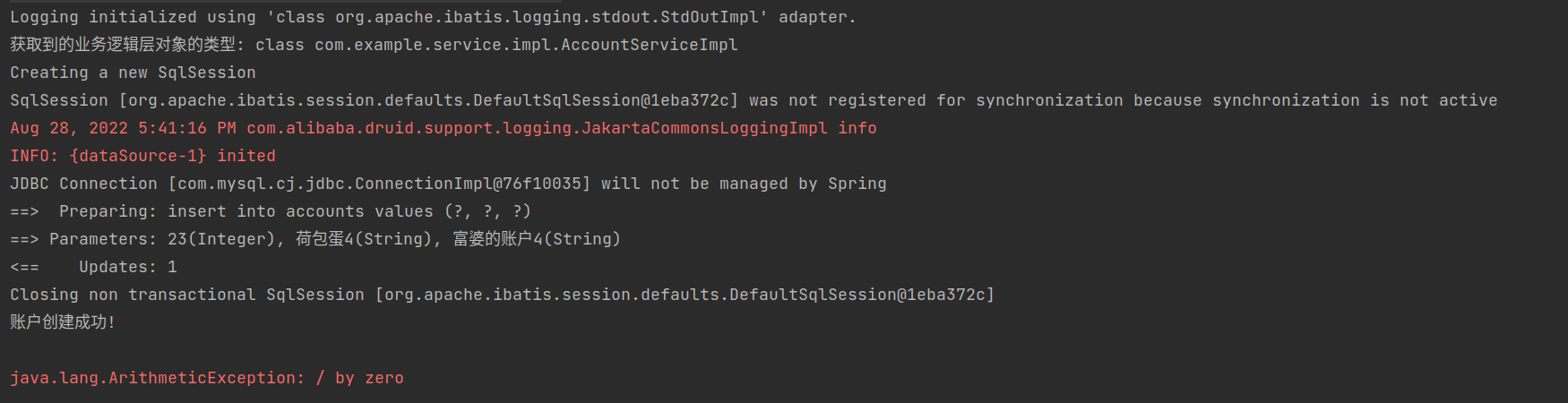
Task: Click the 'synchronization is not active' text
Action: click(x=1355, y=100)
